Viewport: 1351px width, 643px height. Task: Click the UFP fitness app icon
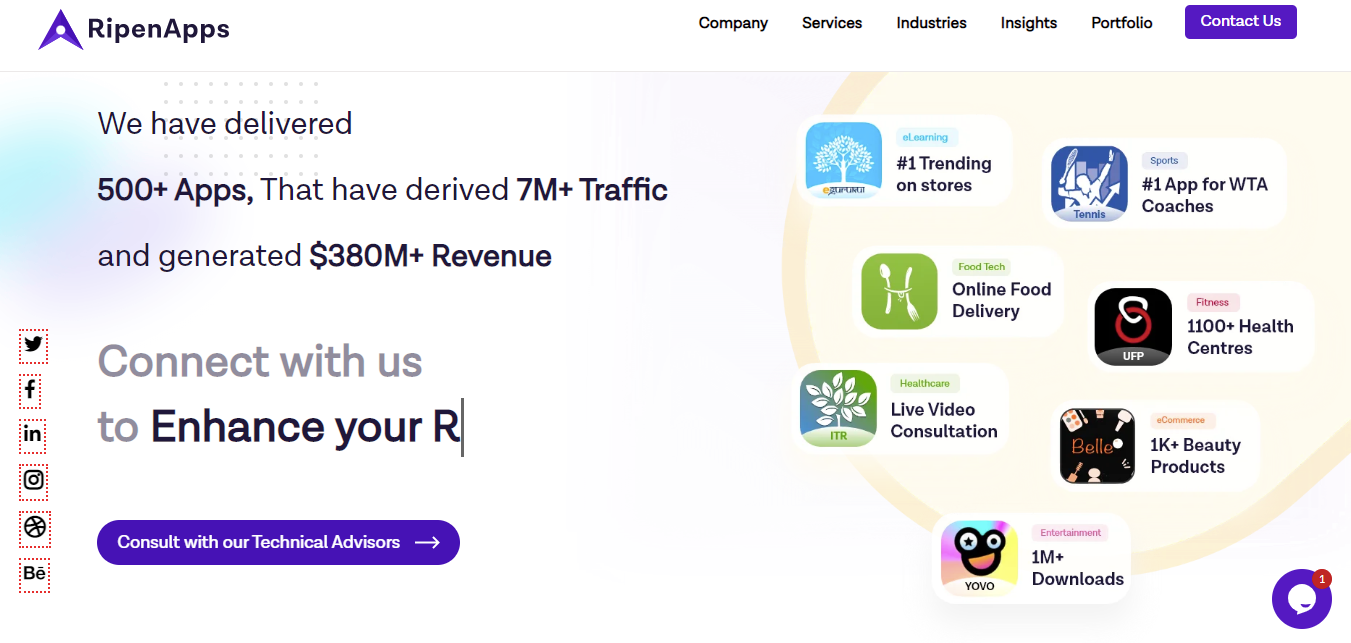[x=1133, y=327]
